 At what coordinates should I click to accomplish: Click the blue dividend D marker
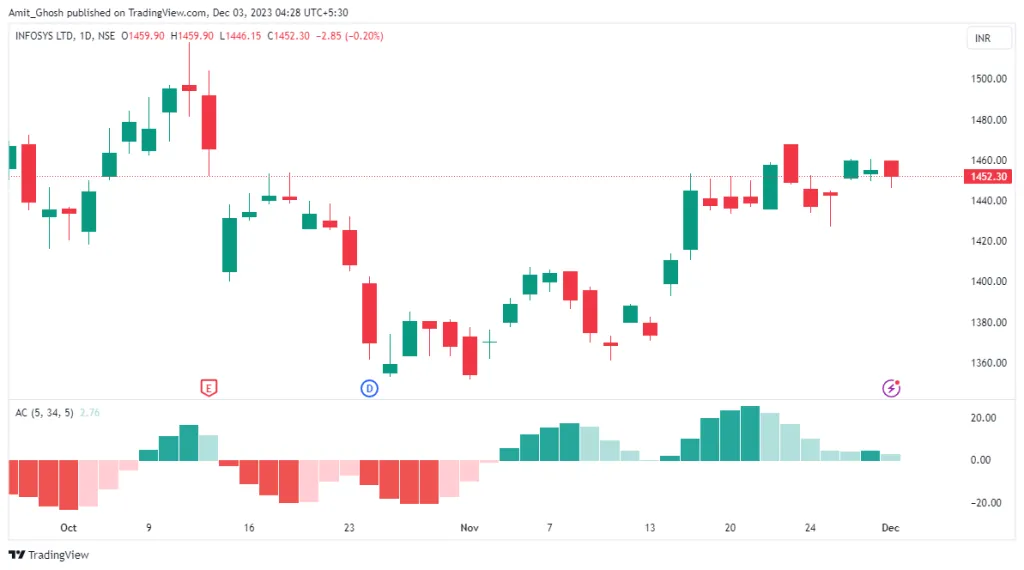369,387
